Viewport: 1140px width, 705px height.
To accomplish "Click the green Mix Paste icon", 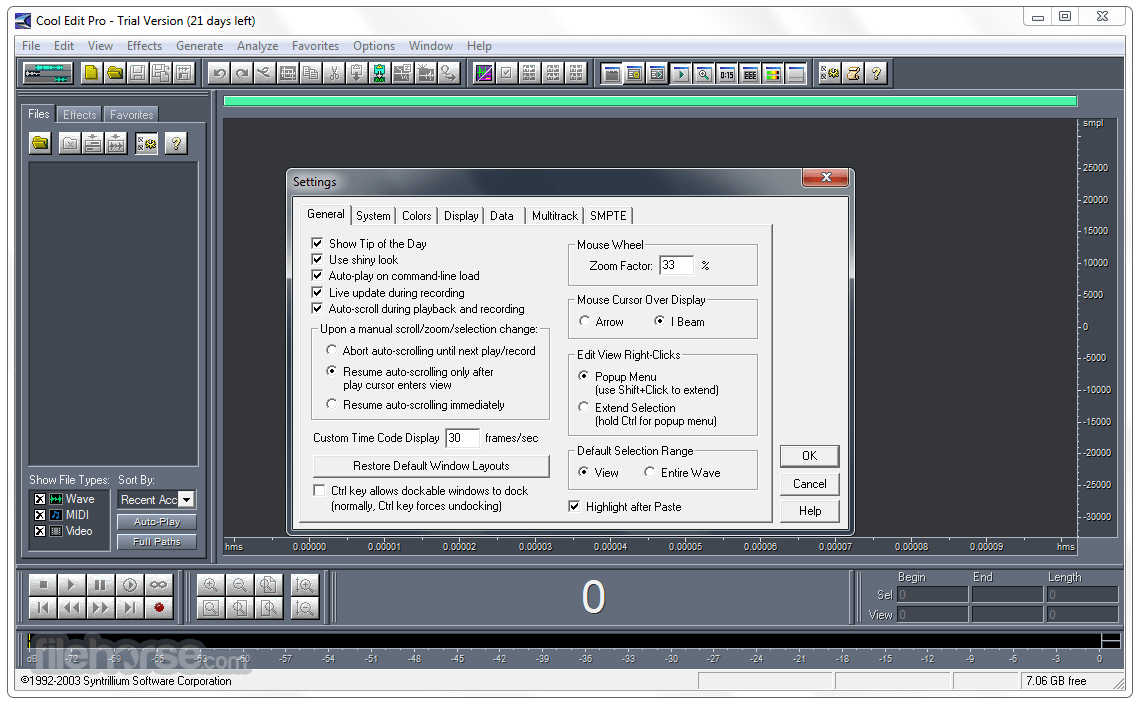I will [x=380, y=73].
